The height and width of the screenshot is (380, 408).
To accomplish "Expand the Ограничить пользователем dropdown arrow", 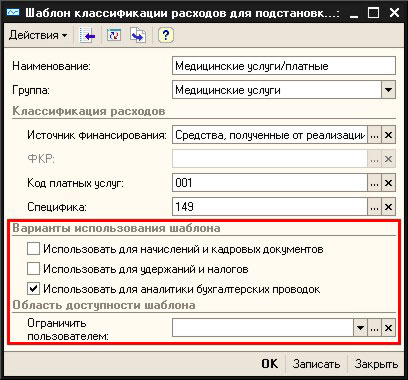I will (360, 328).
